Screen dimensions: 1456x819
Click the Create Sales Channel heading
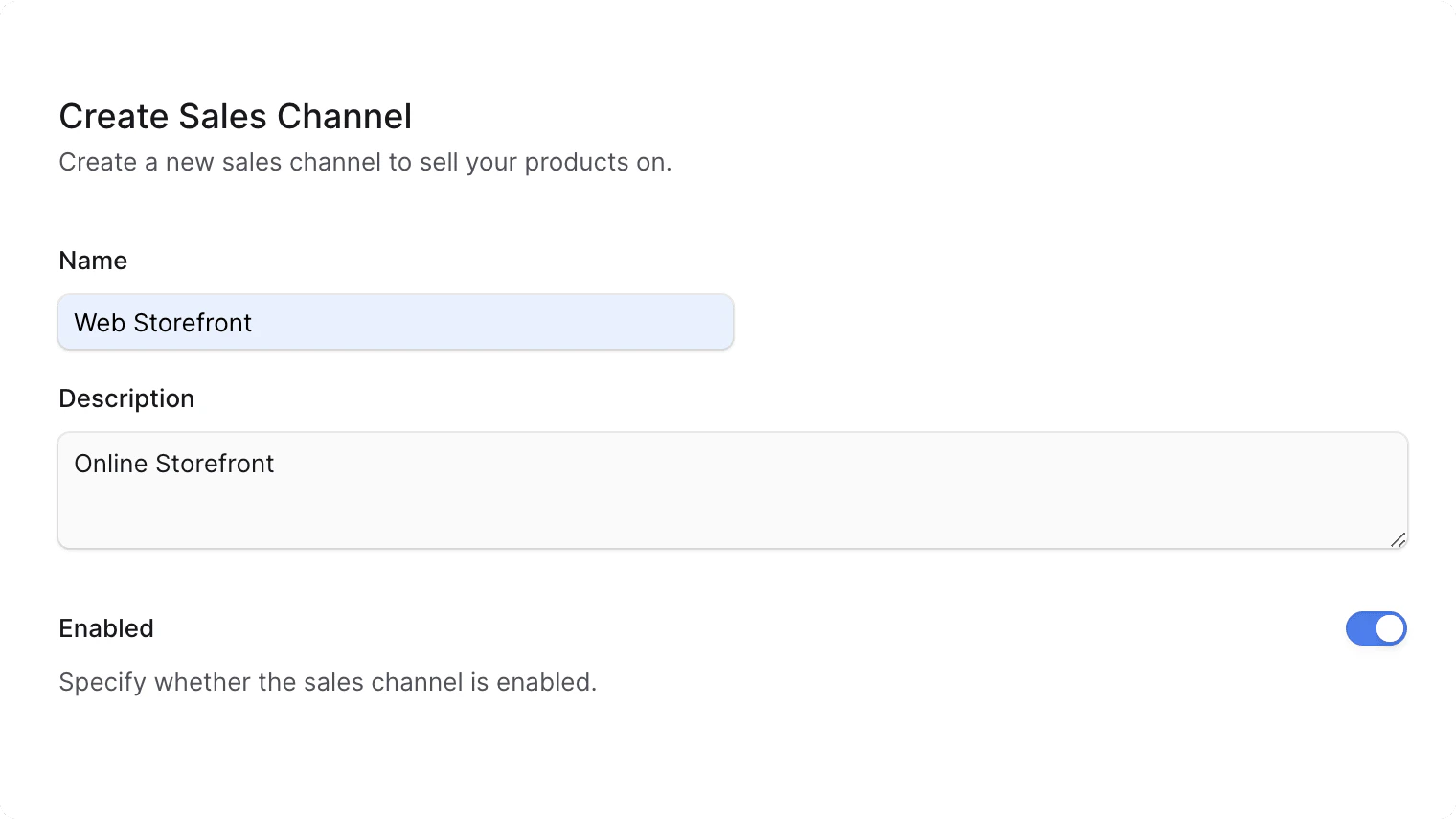tap(235, 116)
